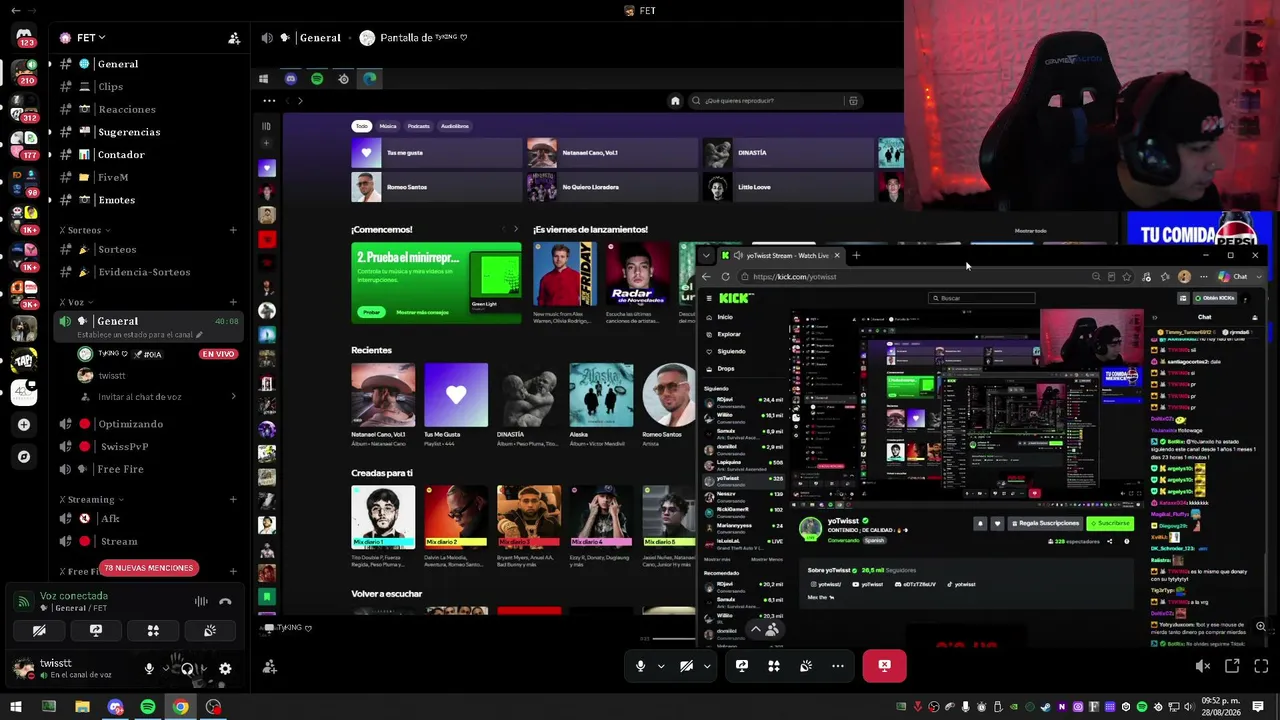Viewport: 1280px width, 720px height.
Task: Expand input options beside user-panel microphone
Action: [x=165, y=669]
